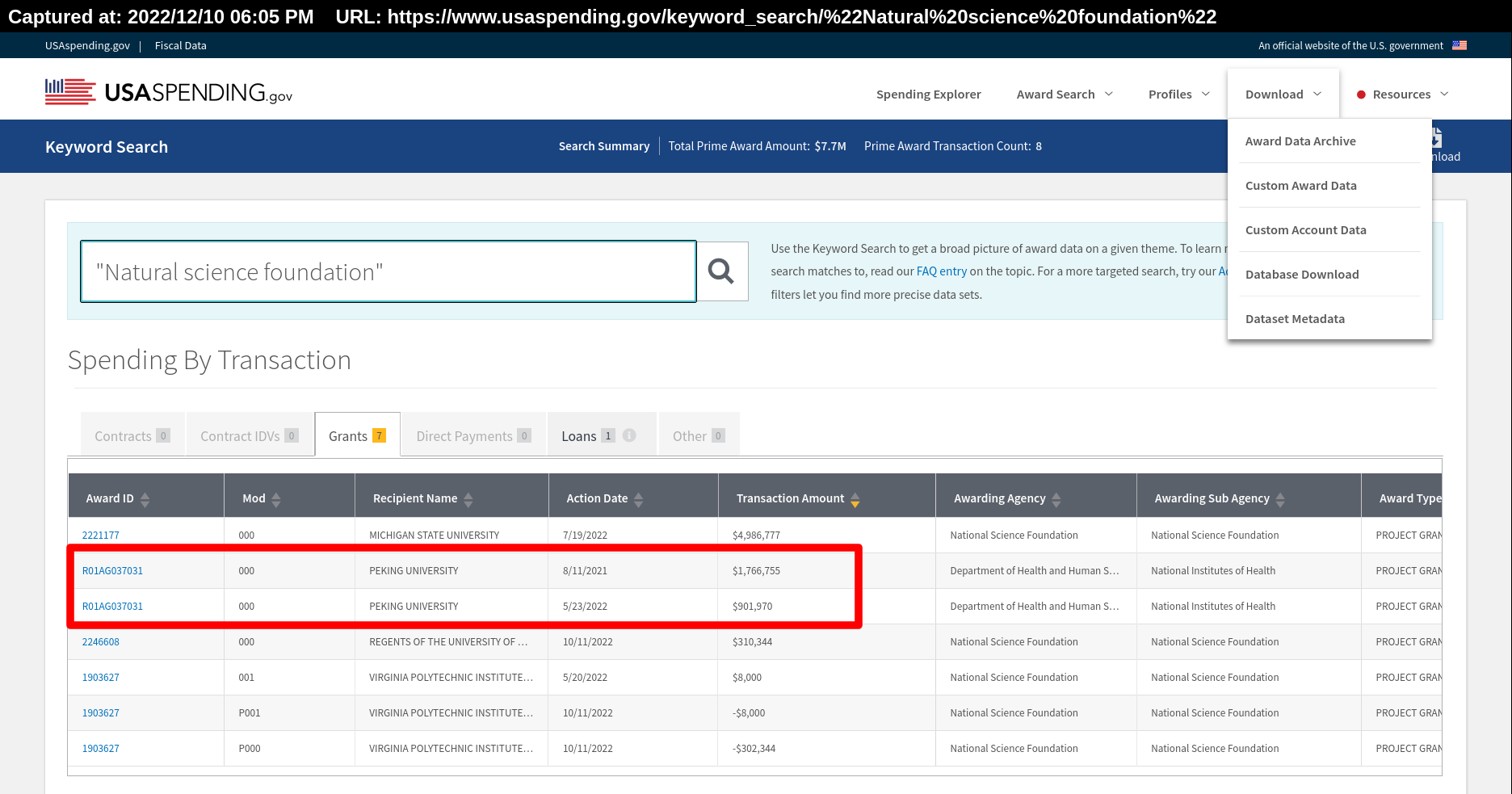Screen dimensions: 1512x794
Task: Switch to the Contracts tab
Action: click(132, 435)
